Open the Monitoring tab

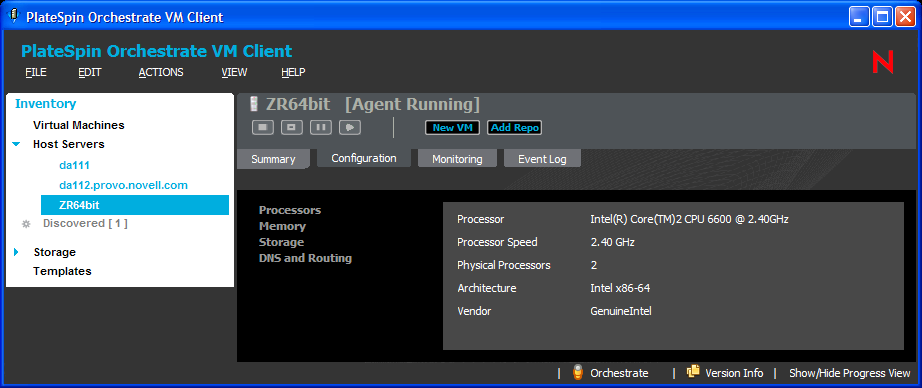[457, 159]
